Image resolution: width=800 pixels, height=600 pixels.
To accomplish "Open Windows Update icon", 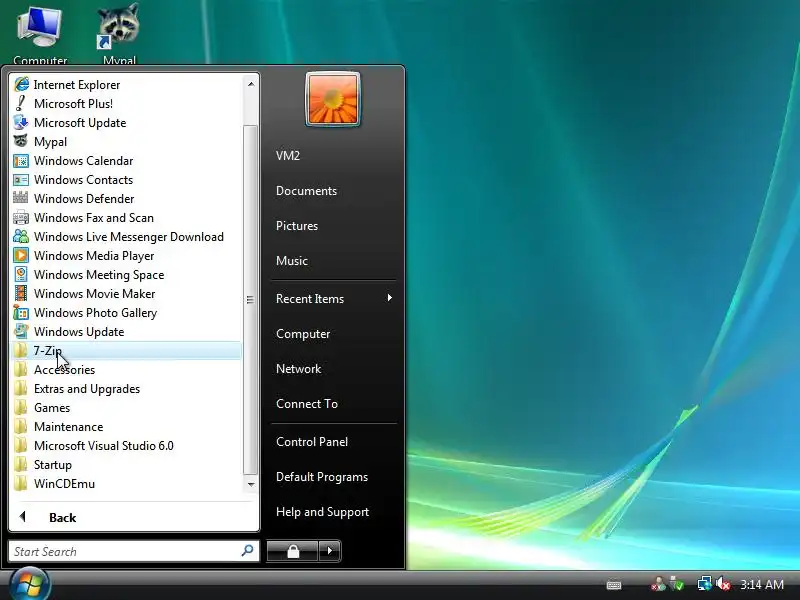I will (x=21, y=332).
